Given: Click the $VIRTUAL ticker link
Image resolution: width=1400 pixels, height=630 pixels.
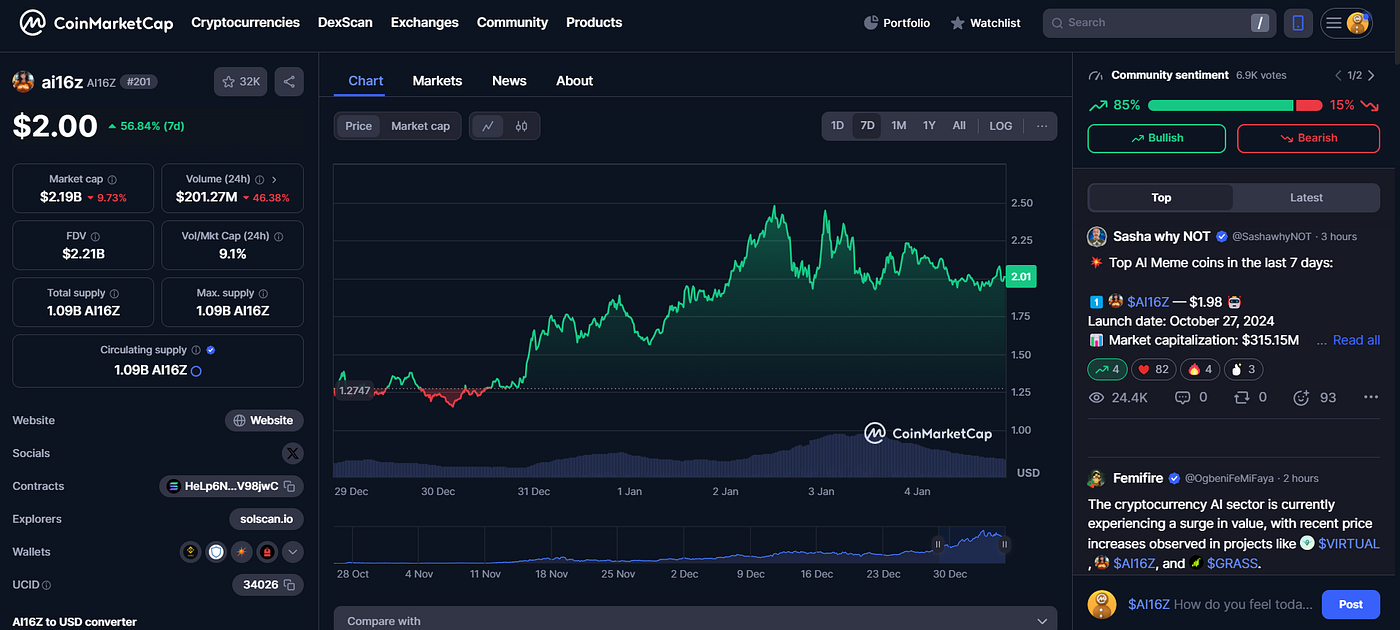Looking at the screenshot, I should 1349,544.
